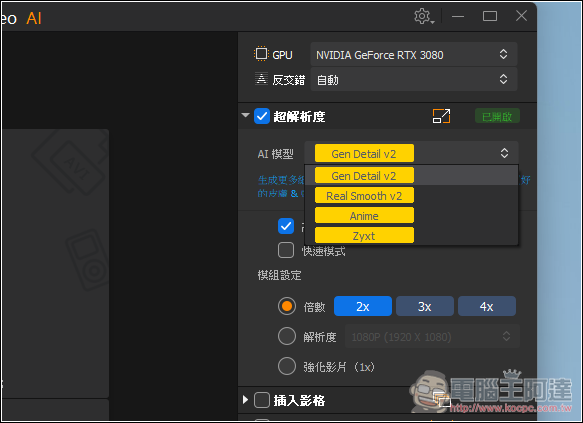Click the GPU chip icon
The width and height of the screenshot is (583, 423).
pos(261,54)
